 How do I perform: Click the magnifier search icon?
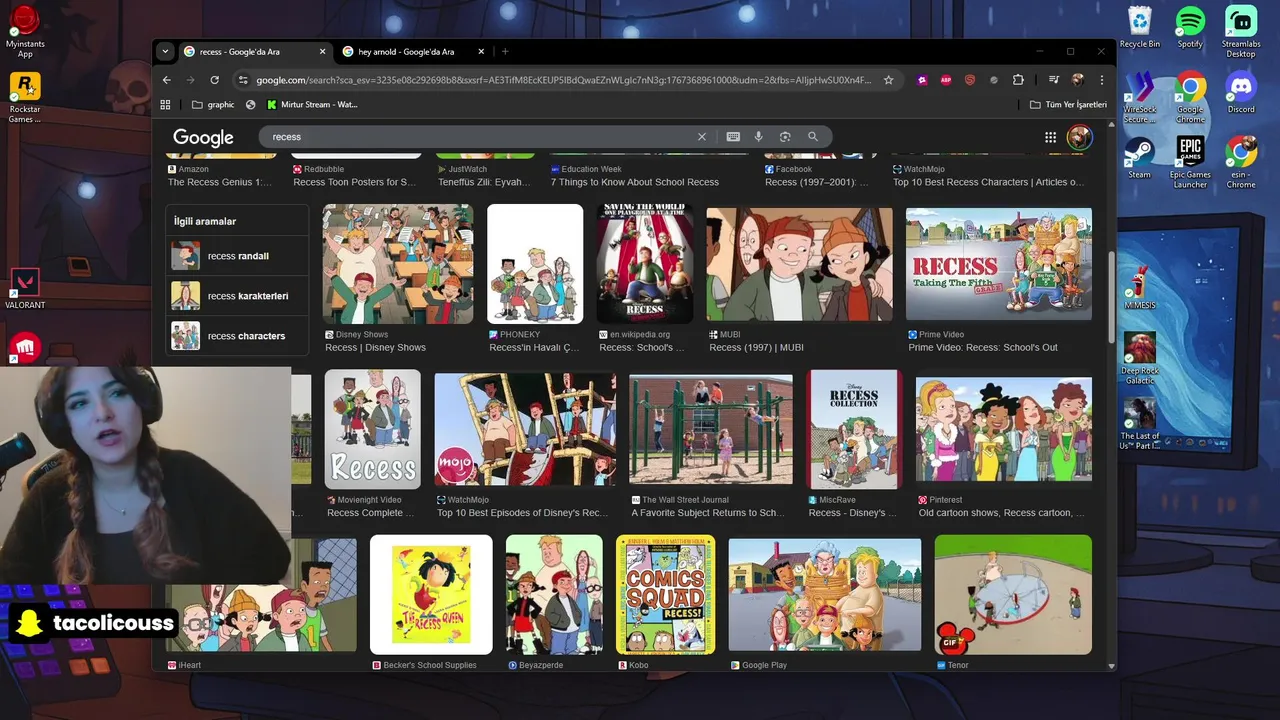813,137
